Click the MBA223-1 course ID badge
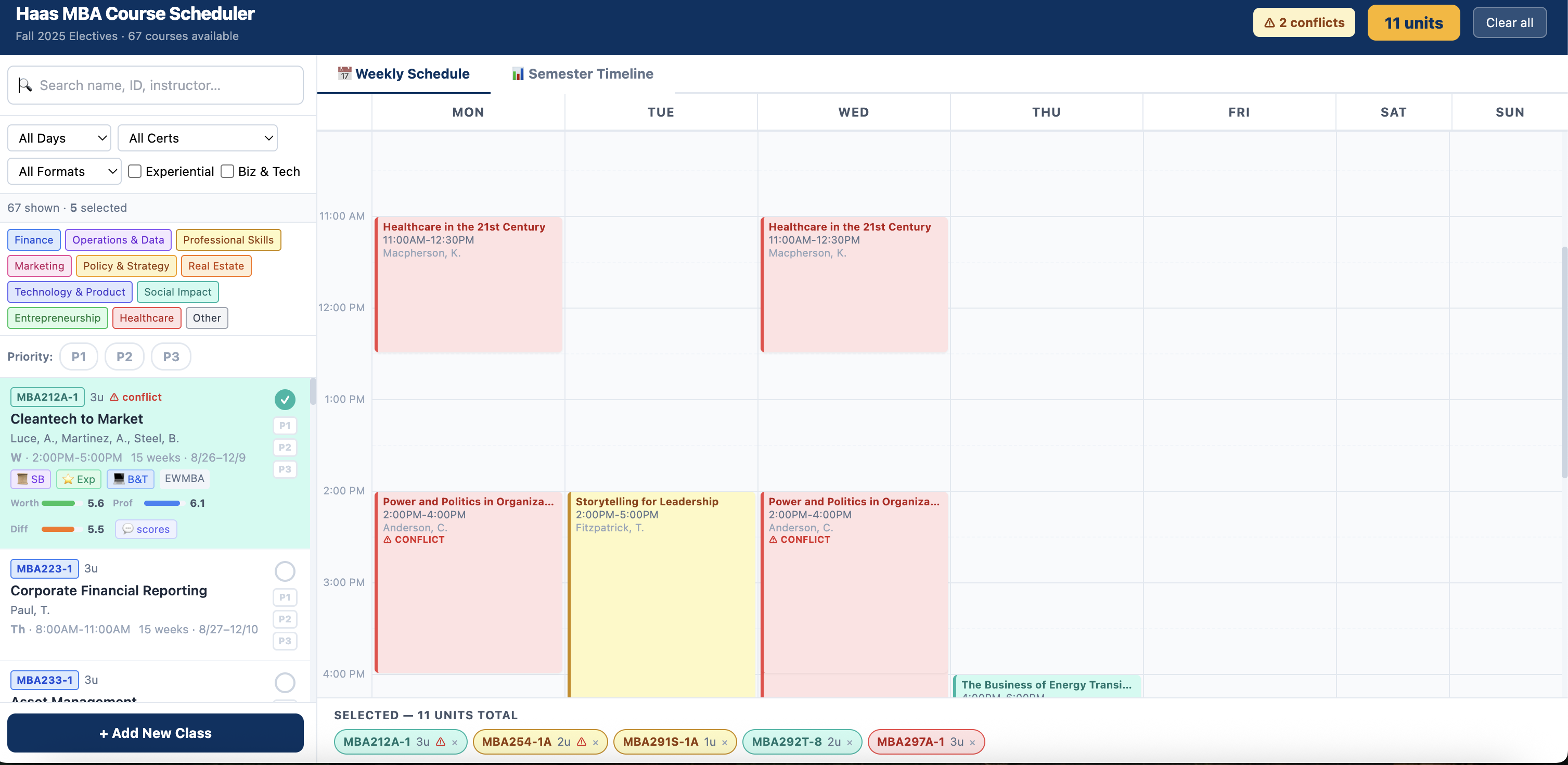The width and height of the screenshot is (1568, 765). click(44, 569)
